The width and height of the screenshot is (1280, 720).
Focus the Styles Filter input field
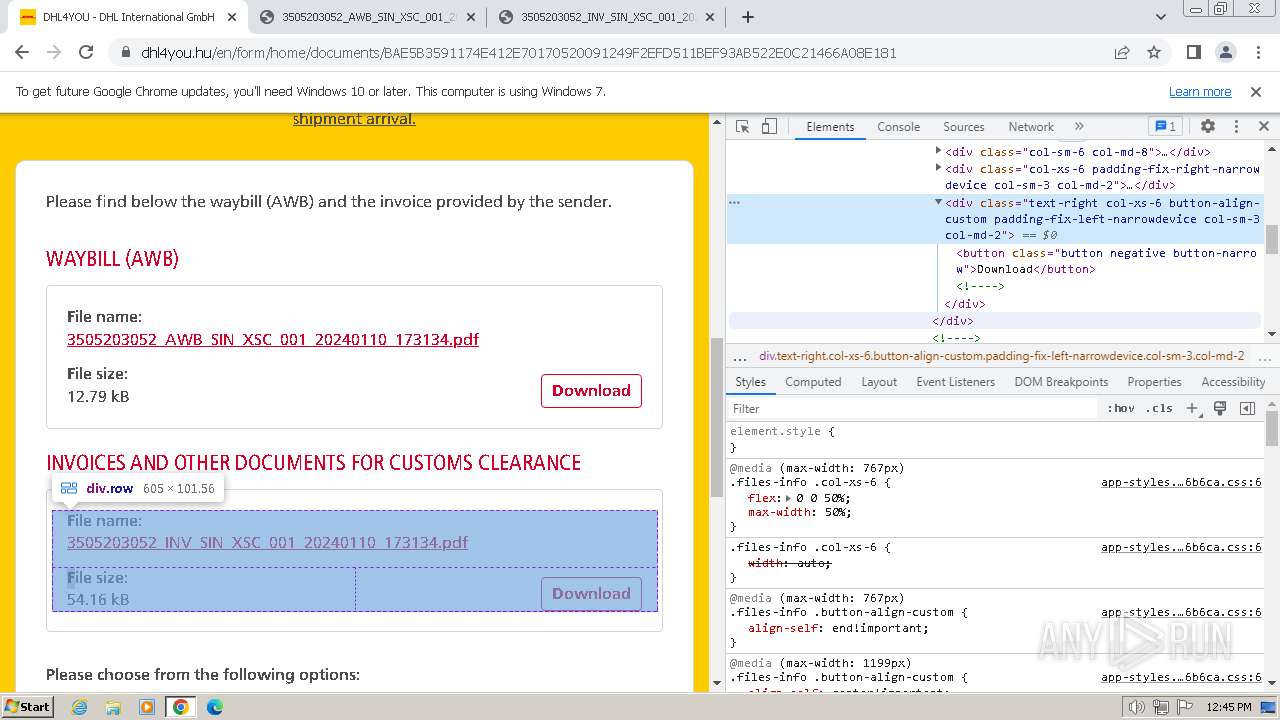[913, 408]
